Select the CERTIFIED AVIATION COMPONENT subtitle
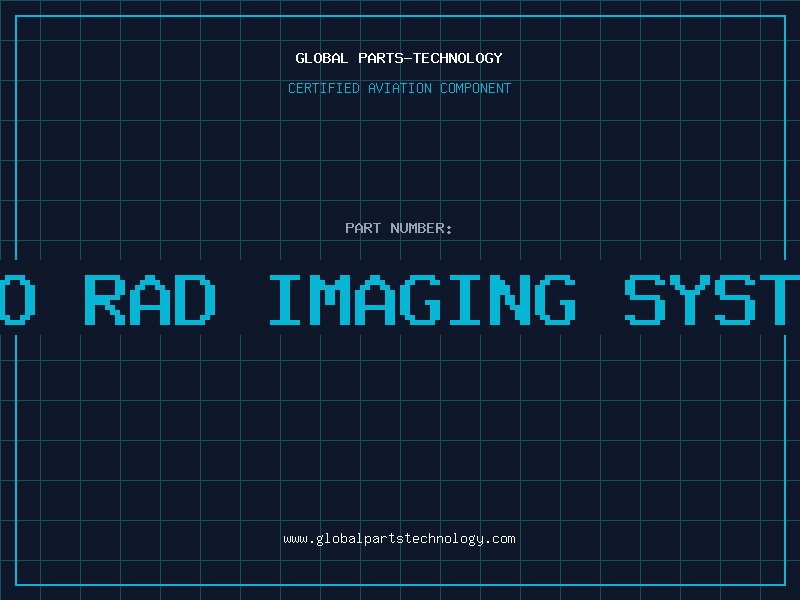 pyautogui.click(x=399, y=88)
